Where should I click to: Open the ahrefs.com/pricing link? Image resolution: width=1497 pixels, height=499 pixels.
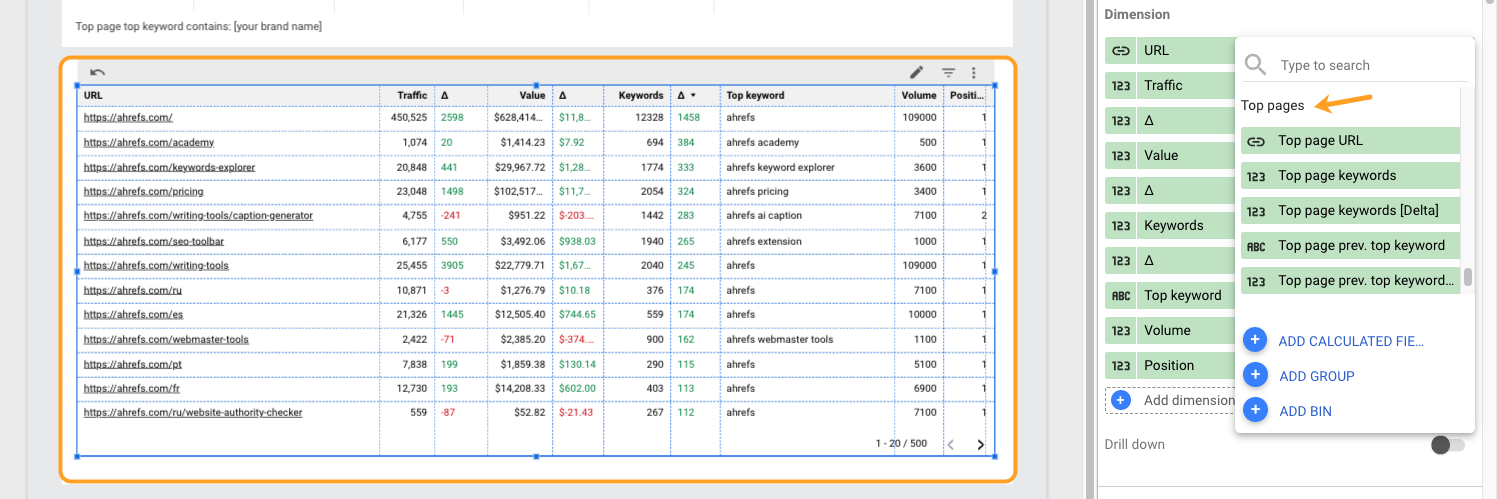click(144, 192)
